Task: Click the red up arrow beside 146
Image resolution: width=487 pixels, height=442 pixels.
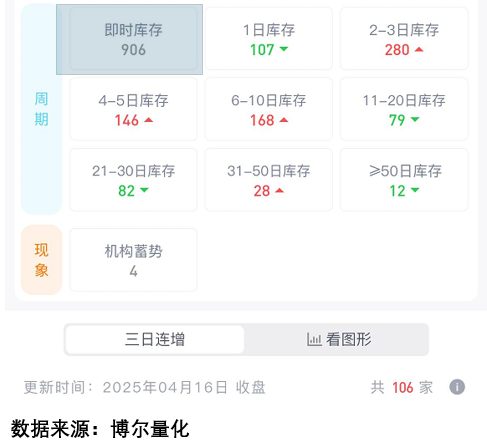Action: click(x=148, y=120)
